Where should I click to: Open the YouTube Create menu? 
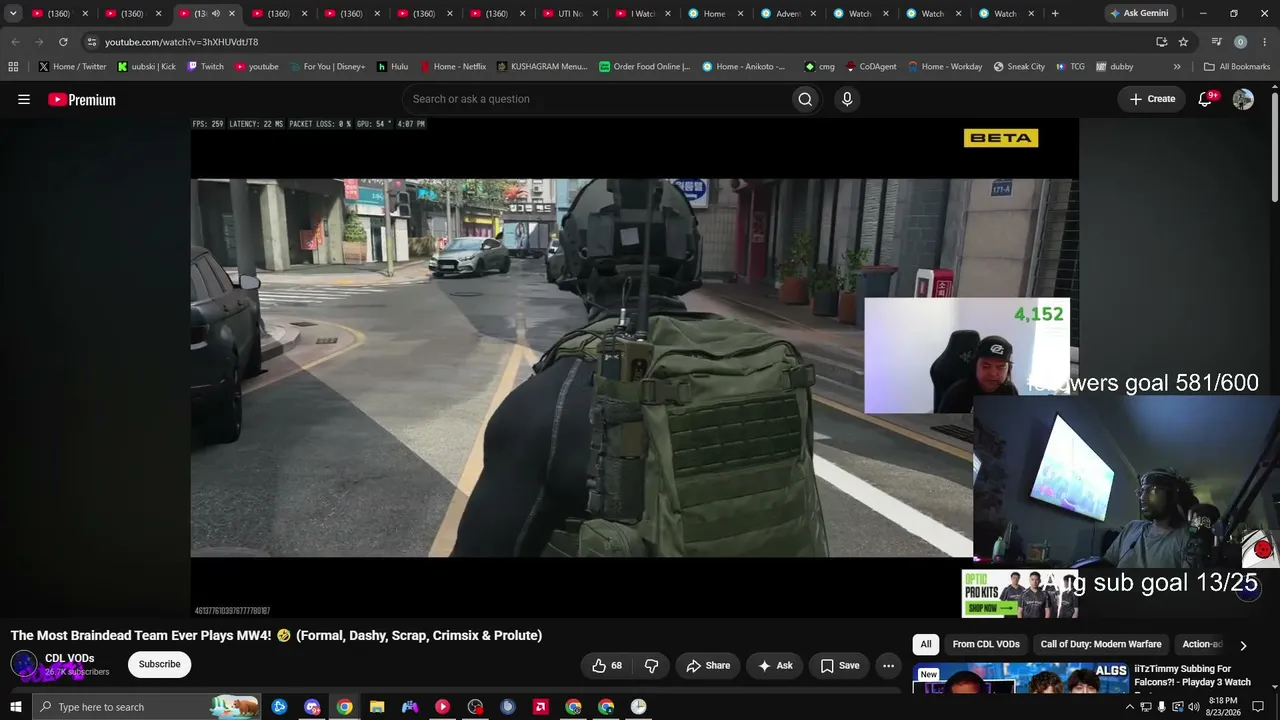click(x=1152, y=99)
